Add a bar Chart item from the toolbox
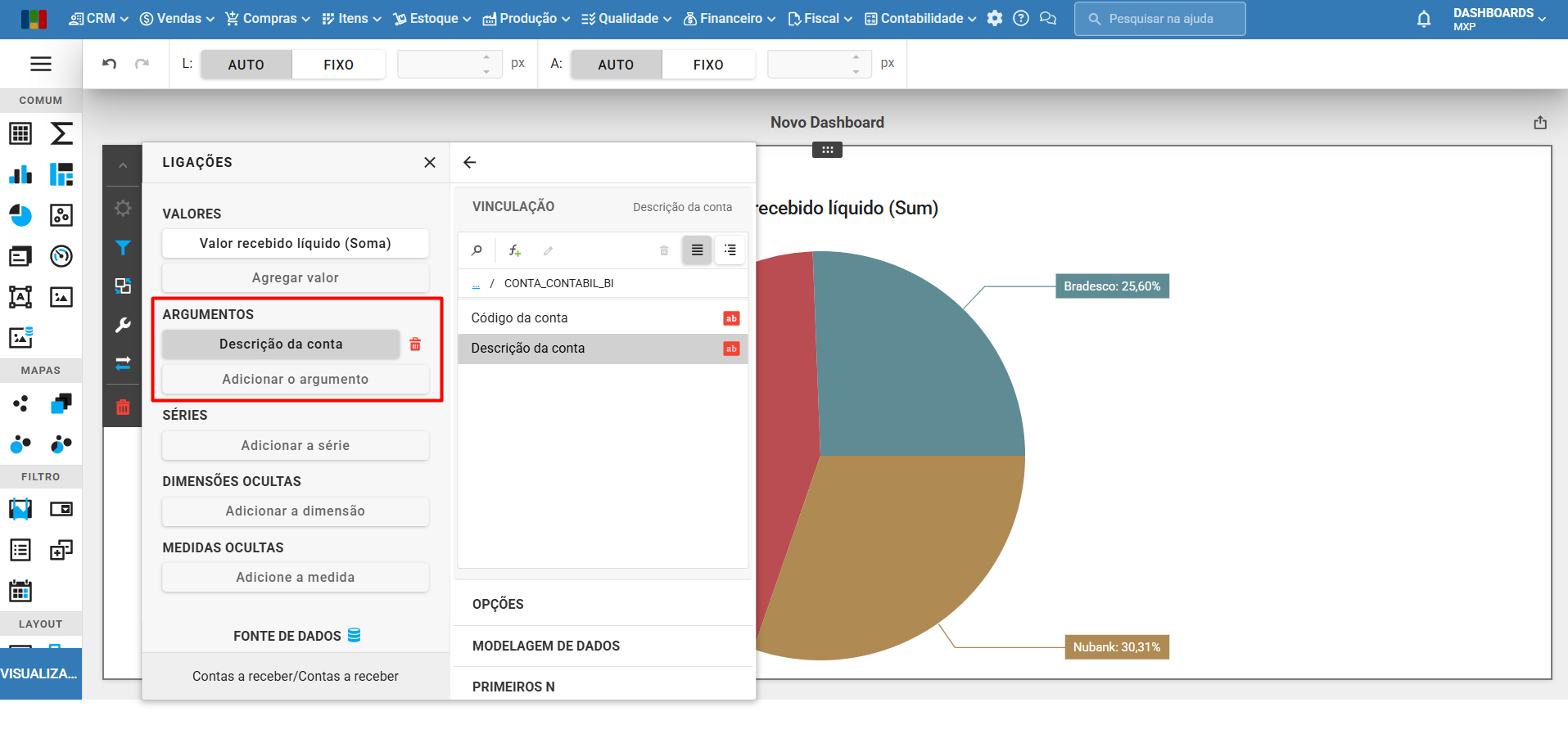This screenshot has height=734, width=1568. coord(20,174)
